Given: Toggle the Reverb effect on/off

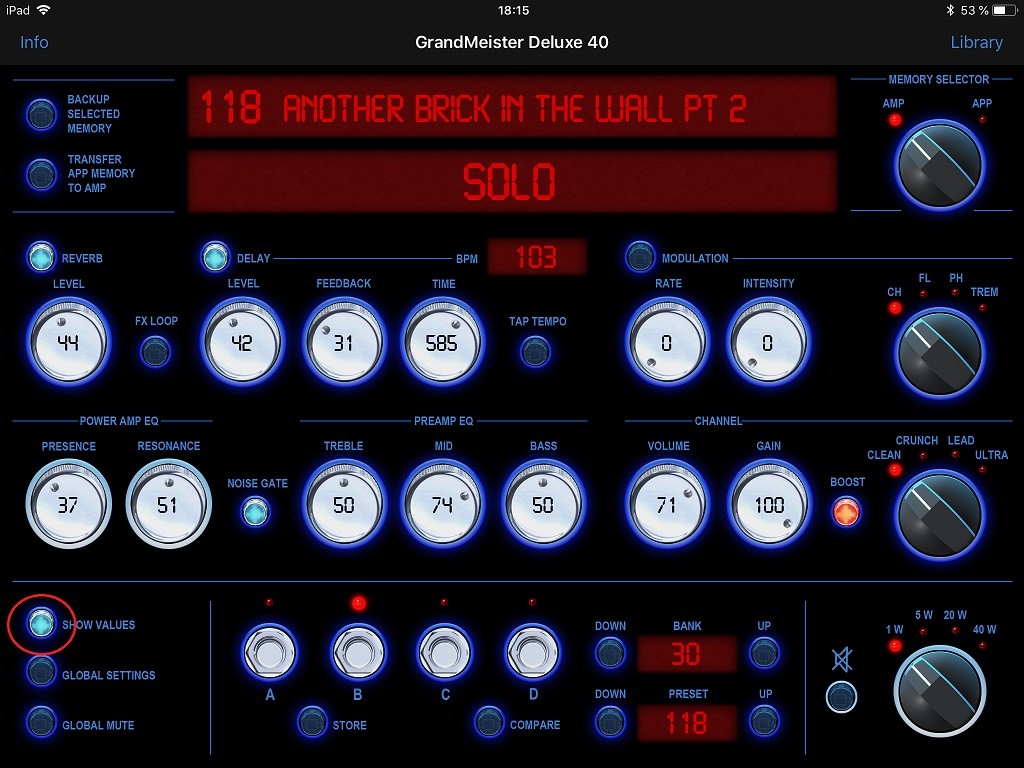Looking at the screenshot, I should [x=41, y=257].
